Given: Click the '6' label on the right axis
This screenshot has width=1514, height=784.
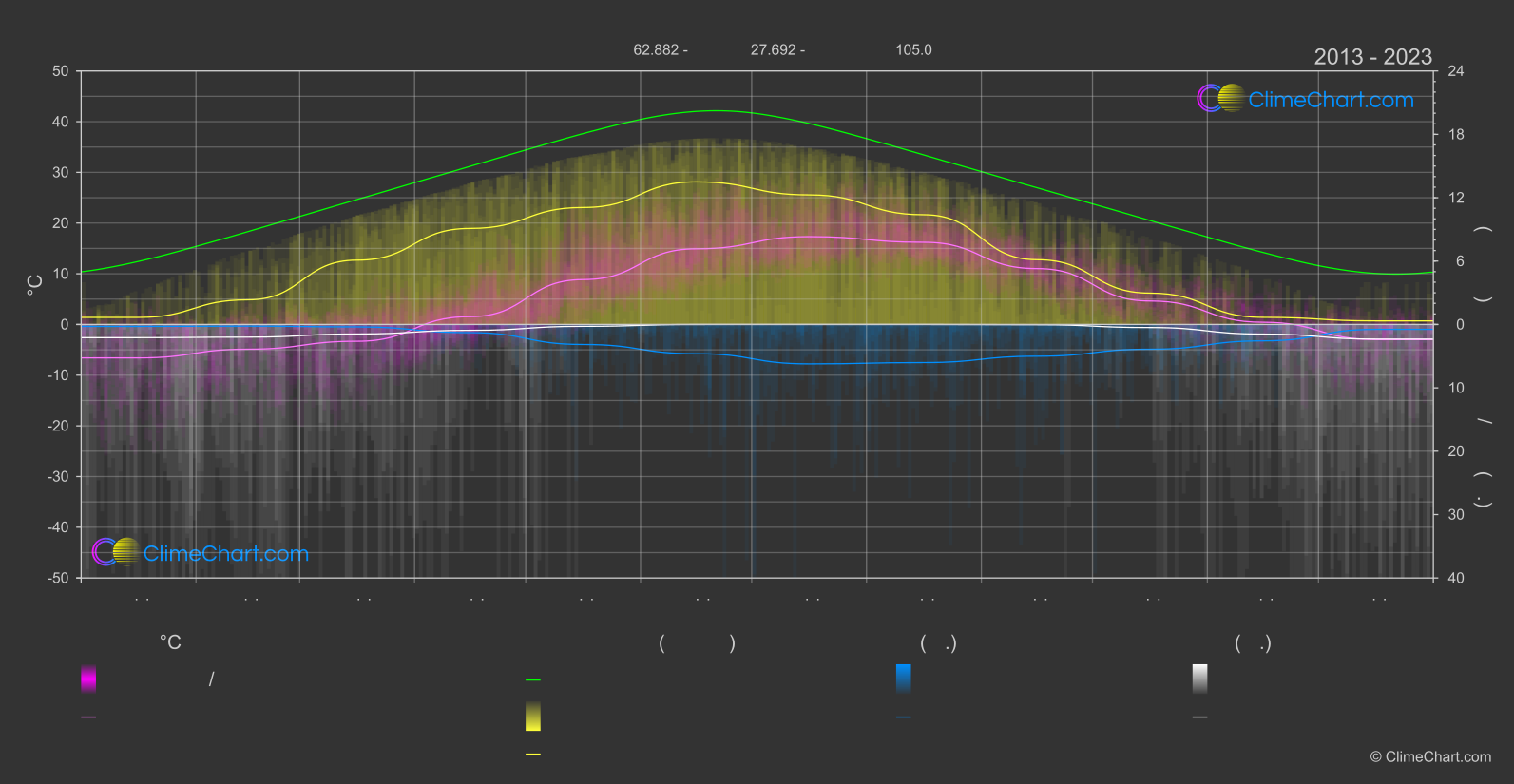Looking at the screenshot, I should [x=1460, y=261].
